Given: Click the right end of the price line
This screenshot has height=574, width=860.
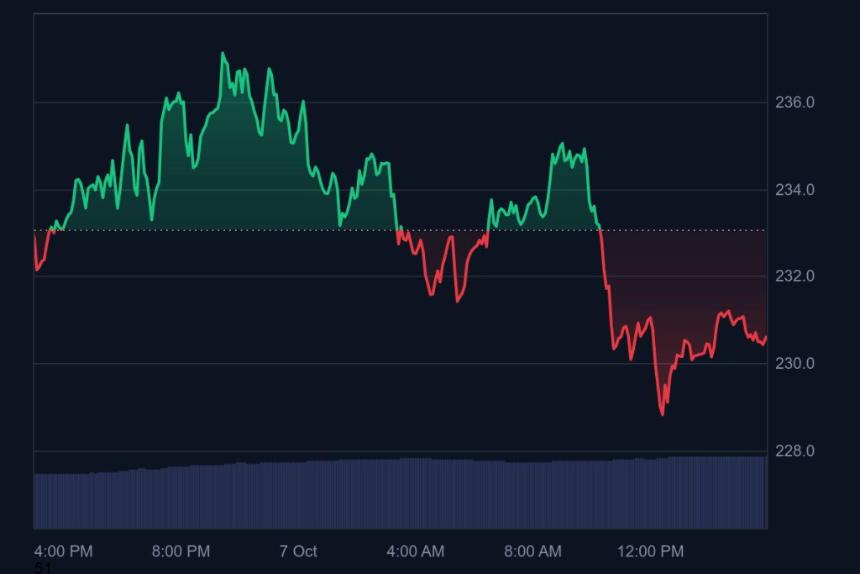Looking at the screenshot, I should coord(765,339).
